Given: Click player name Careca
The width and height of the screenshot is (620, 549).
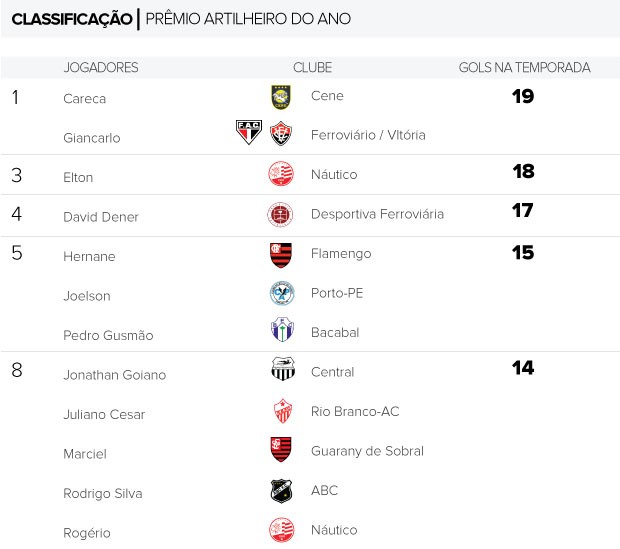Looking at the screenshot, I should point(85,98).
